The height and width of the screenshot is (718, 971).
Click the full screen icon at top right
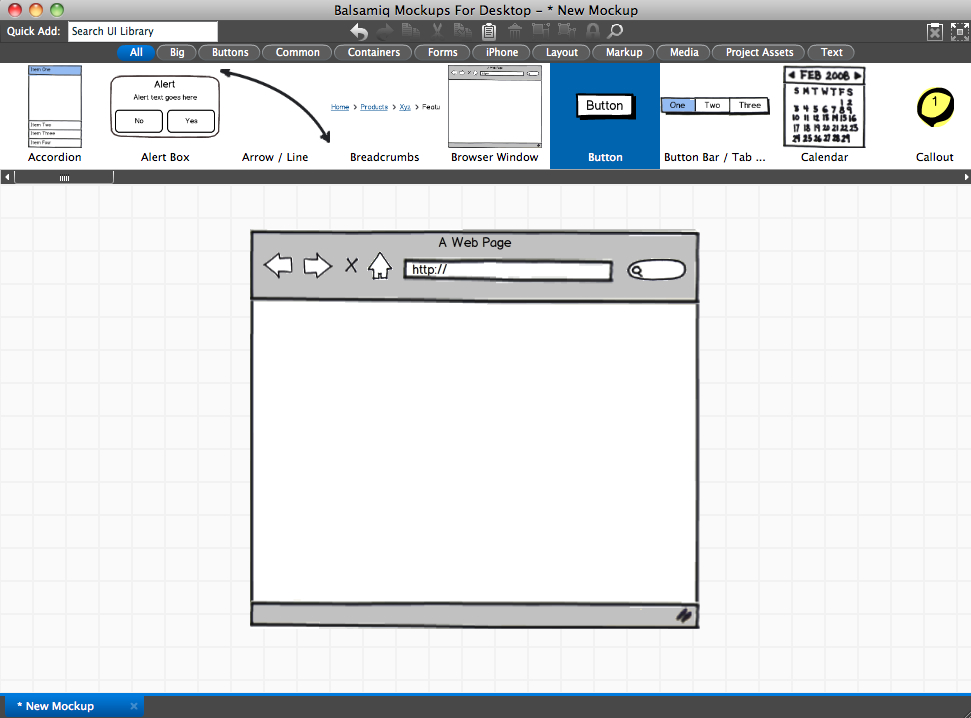coord(958,32)
